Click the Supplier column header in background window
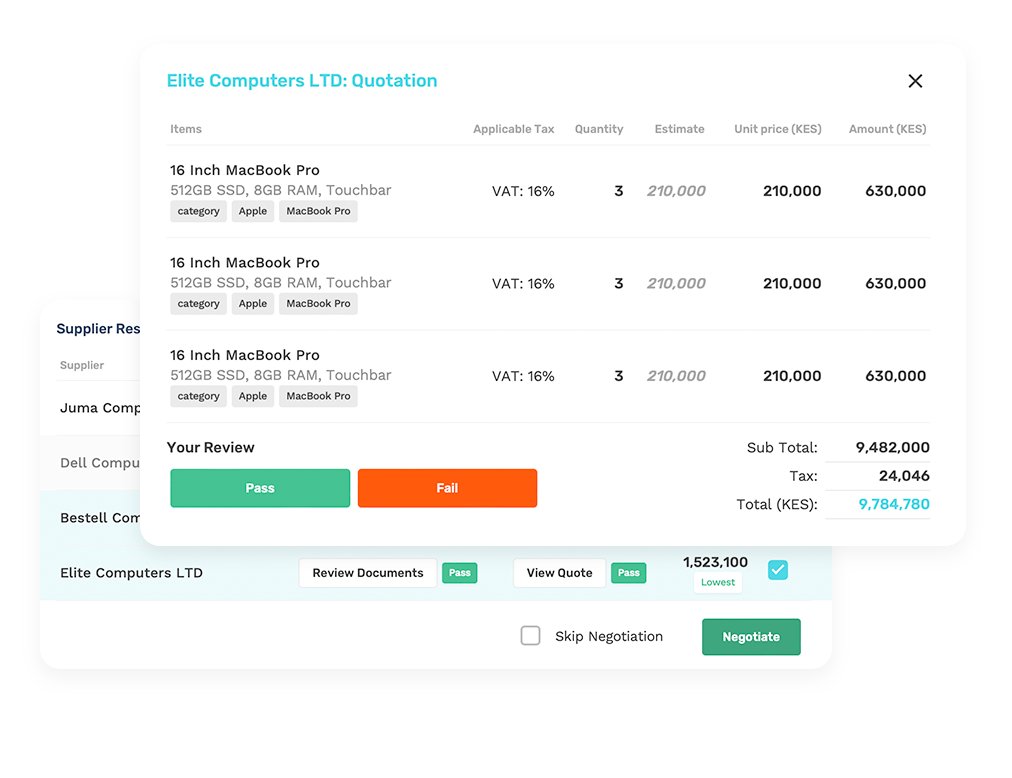The height and width of the screenshot is (778, 1012). [82, 365]
